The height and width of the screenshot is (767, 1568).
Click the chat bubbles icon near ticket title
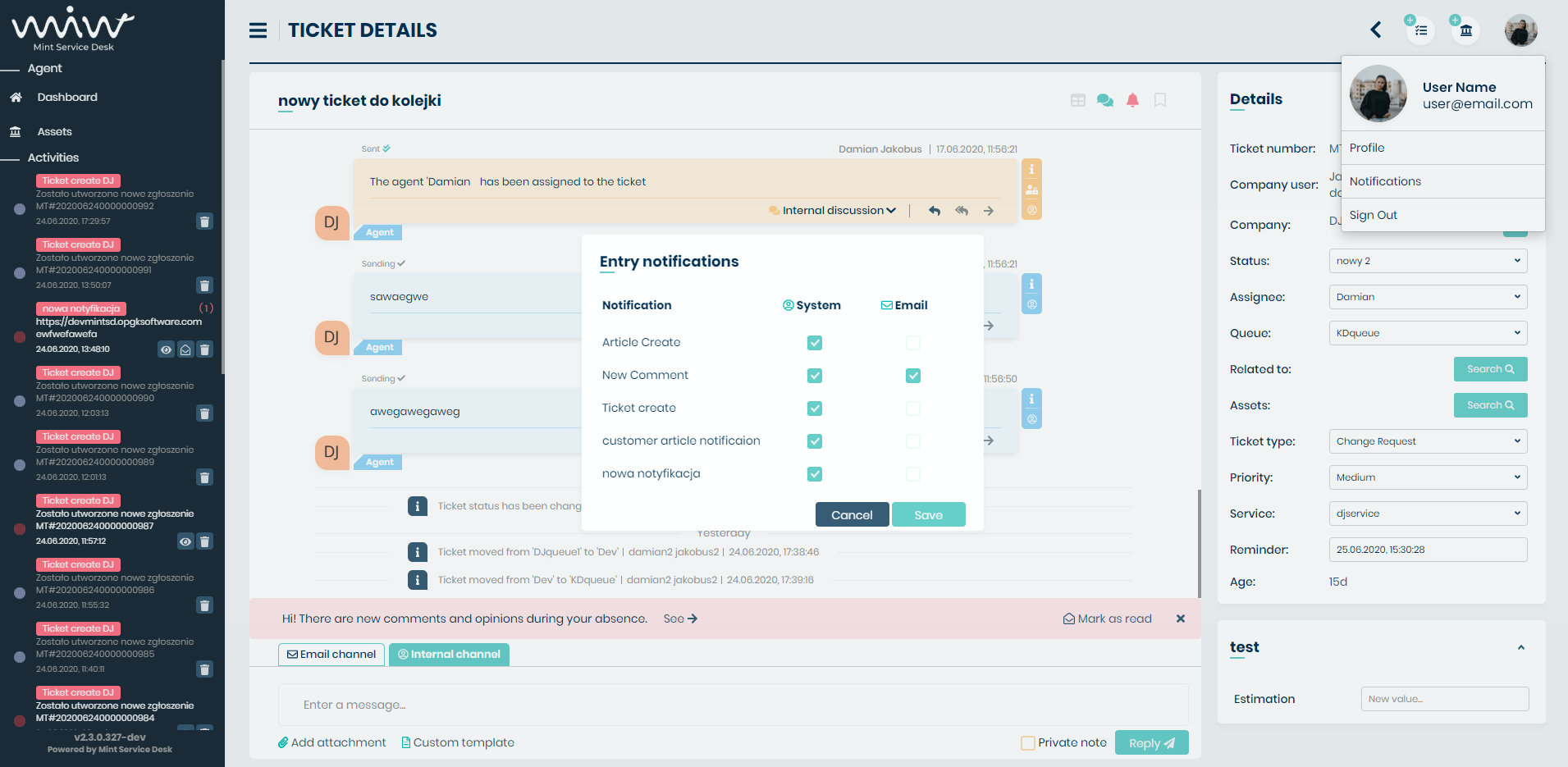pos(1104,100)
